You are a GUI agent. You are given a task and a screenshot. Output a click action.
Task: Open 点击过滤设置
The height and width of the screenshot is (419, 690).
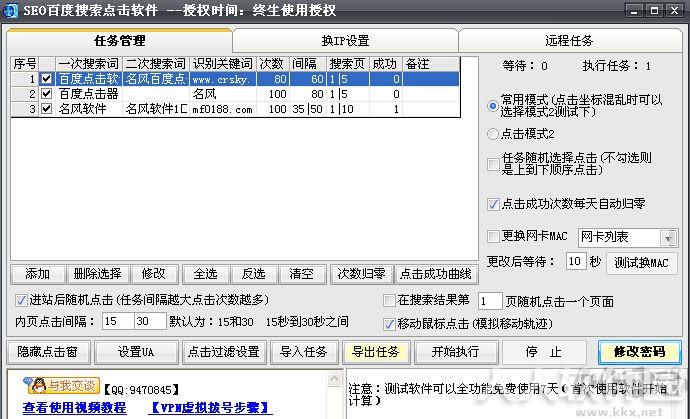[x=224, y=352]
